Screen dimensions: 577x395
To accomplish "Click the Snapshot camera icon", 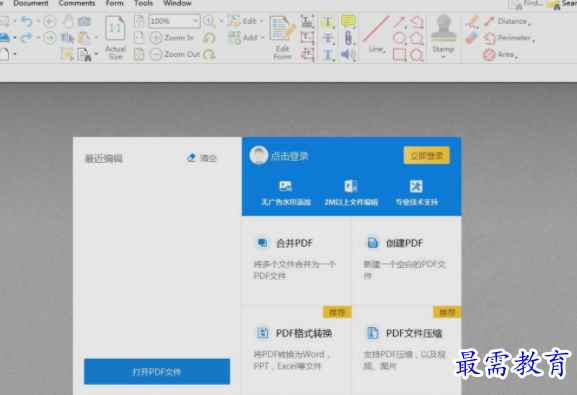I will click(84, 21).
